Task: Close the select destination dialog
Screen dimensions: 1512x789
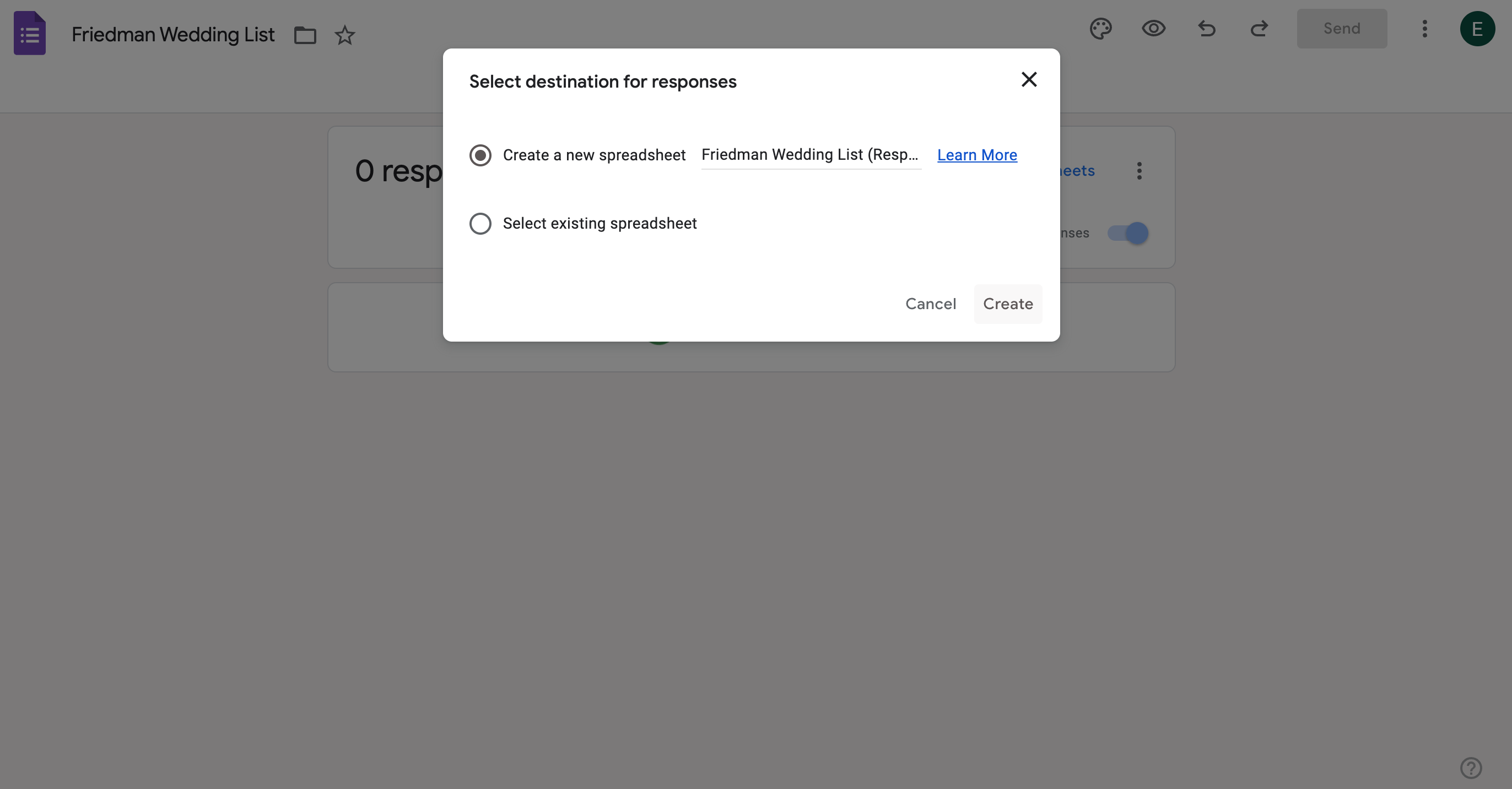Action: (1029, 79)
